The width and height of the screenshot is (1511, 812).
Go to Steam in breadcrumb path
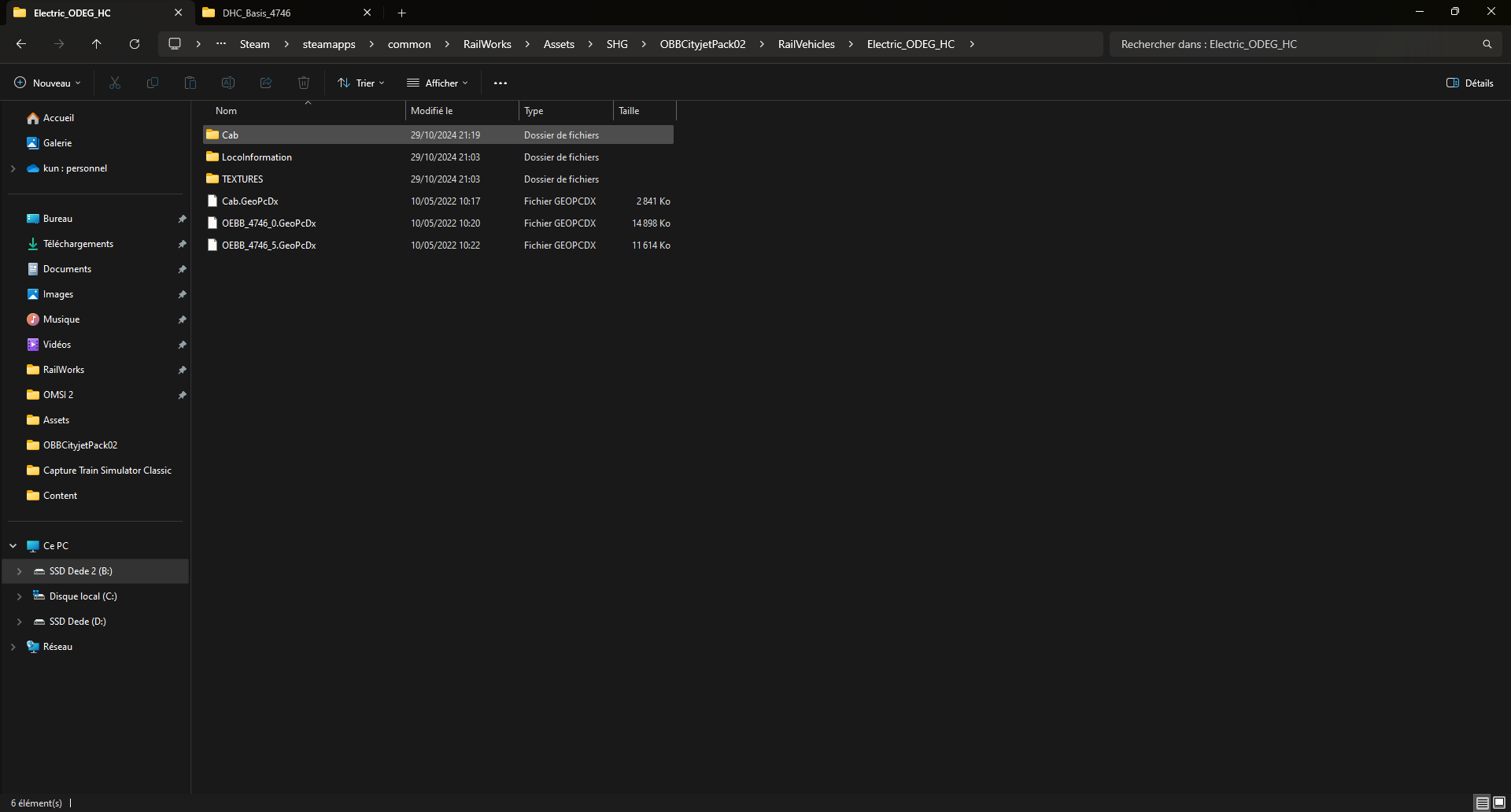pos(254,44)
